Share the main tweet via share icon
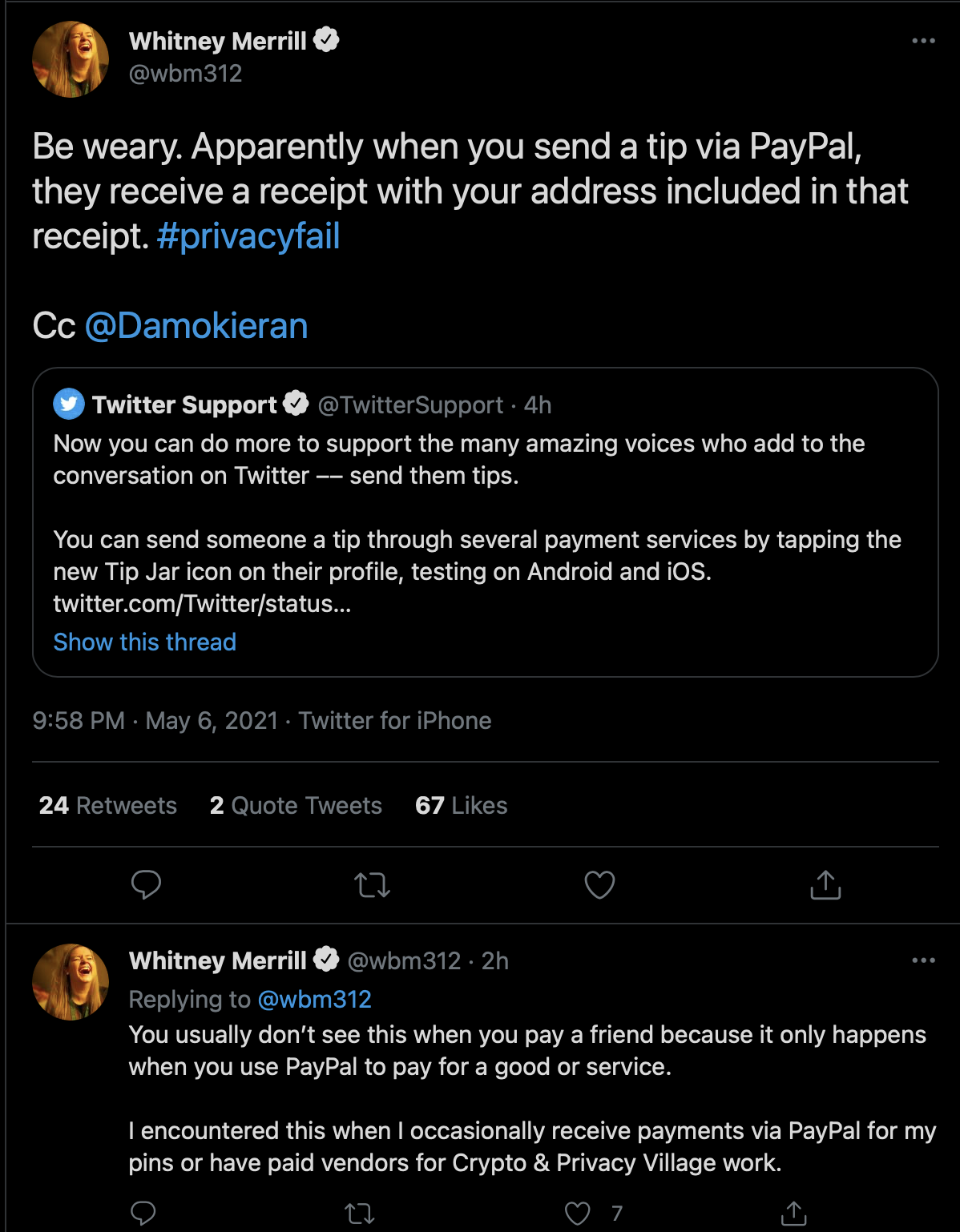The width and height of the screenshot is (960, 1232). tap(825, 885)
